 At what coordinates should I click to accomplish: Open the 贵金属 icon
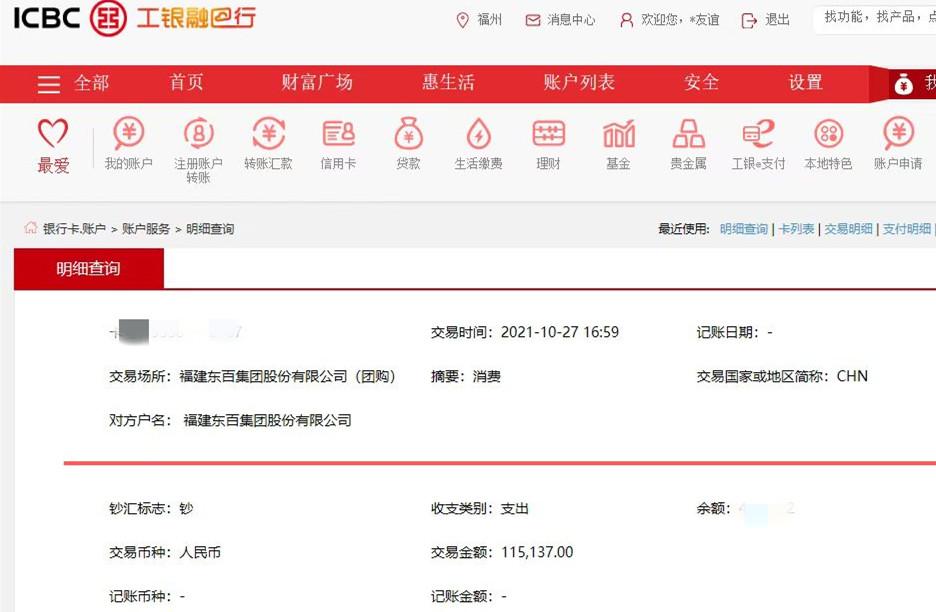pyautogui.click(x=688, y=133)
